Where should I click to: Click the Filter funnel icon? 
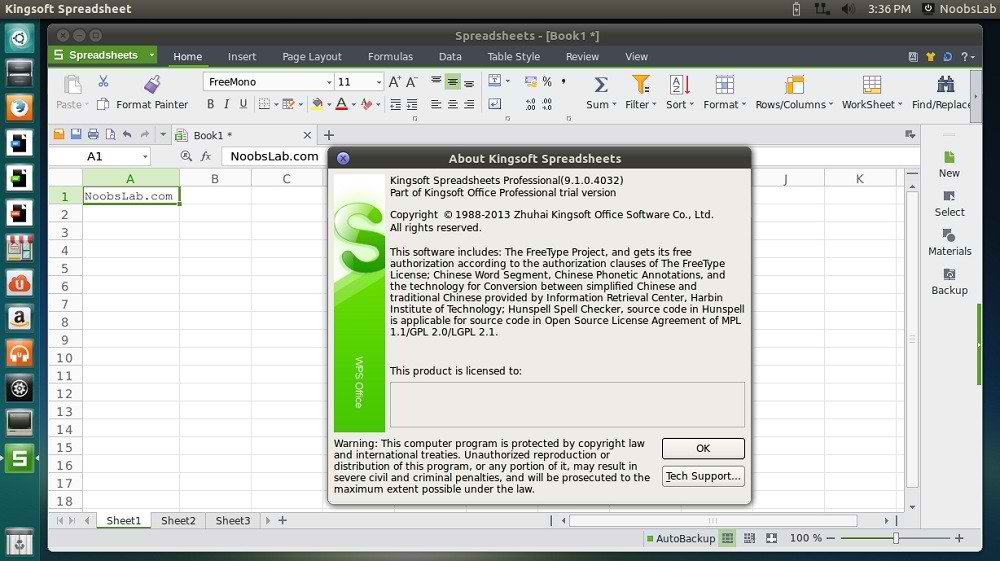[x=640, y=84]
